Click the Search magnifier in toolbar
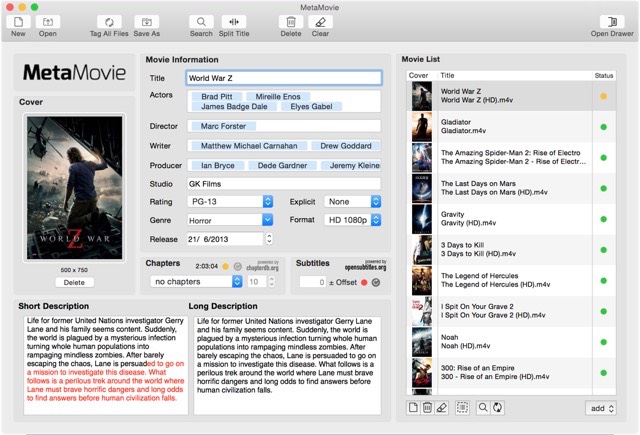 point(201,22)
